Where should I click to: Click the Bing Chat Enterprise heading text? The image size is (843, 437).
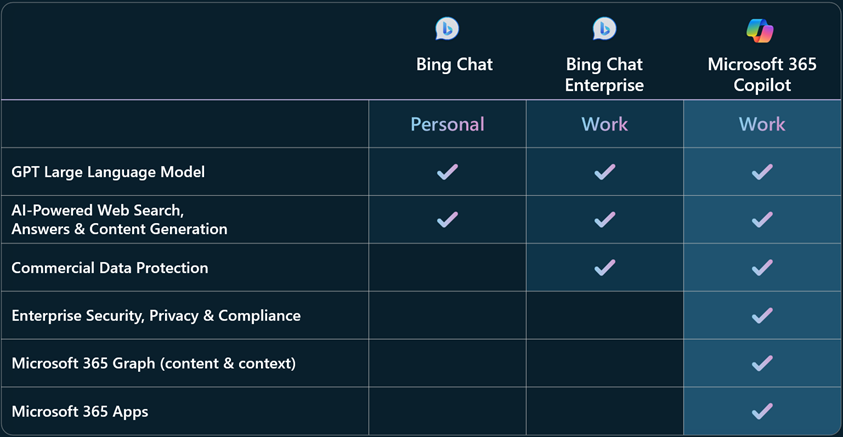[604, 75]
